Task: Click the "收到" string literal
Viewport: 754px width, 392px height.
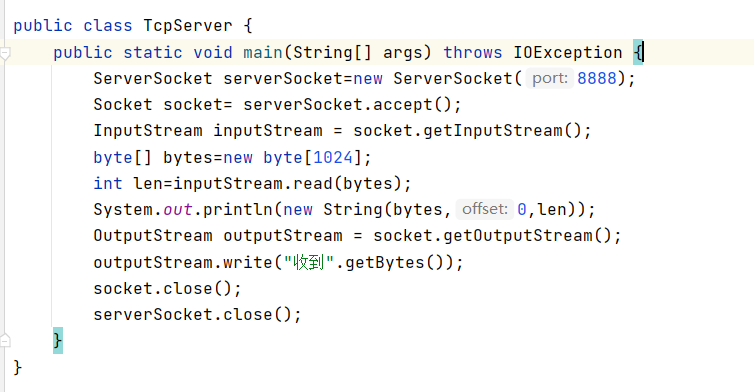Action: (x=309, y=262)
